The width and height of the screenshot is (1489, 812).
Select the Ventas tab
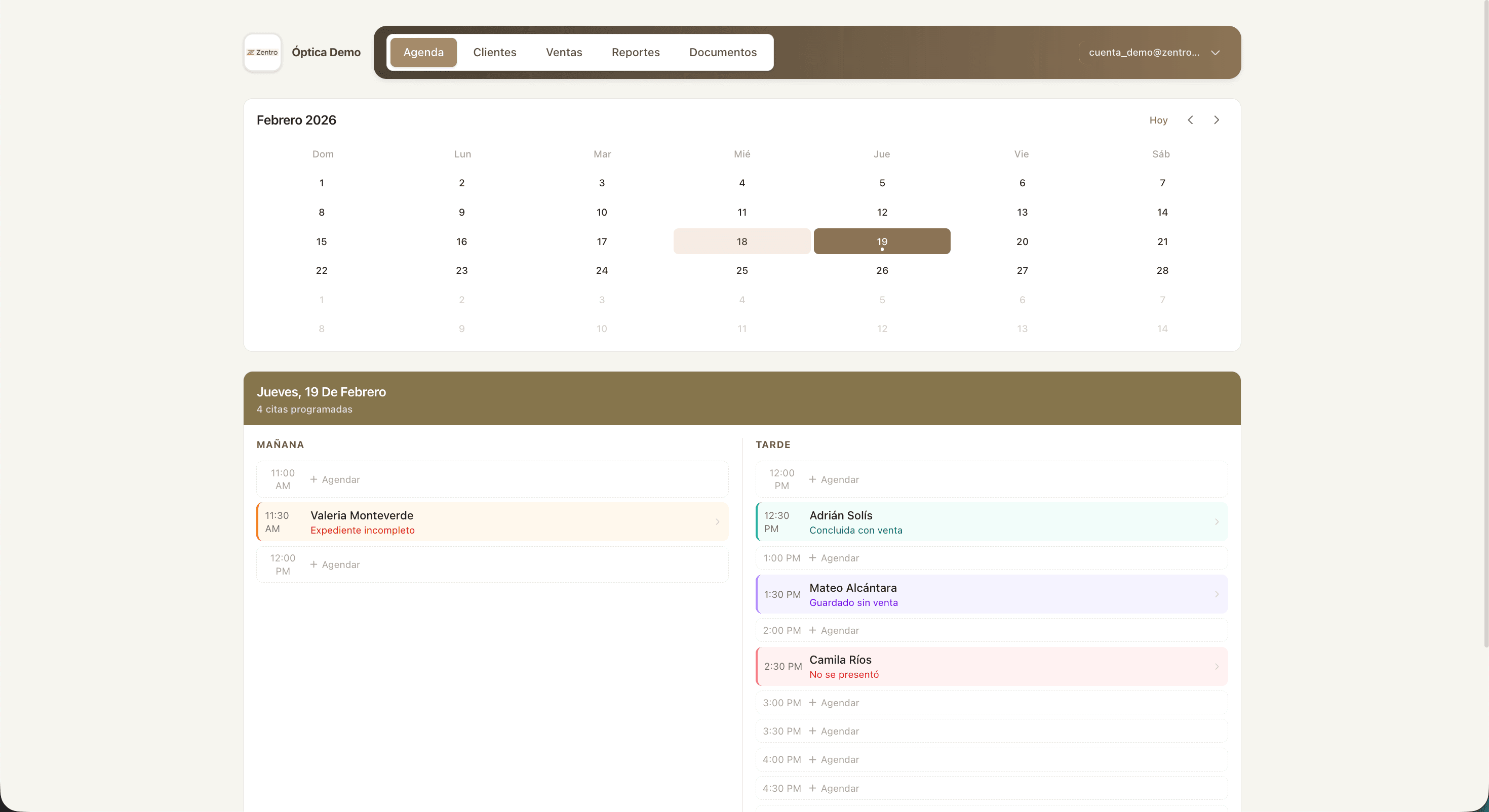pos(564,52)
